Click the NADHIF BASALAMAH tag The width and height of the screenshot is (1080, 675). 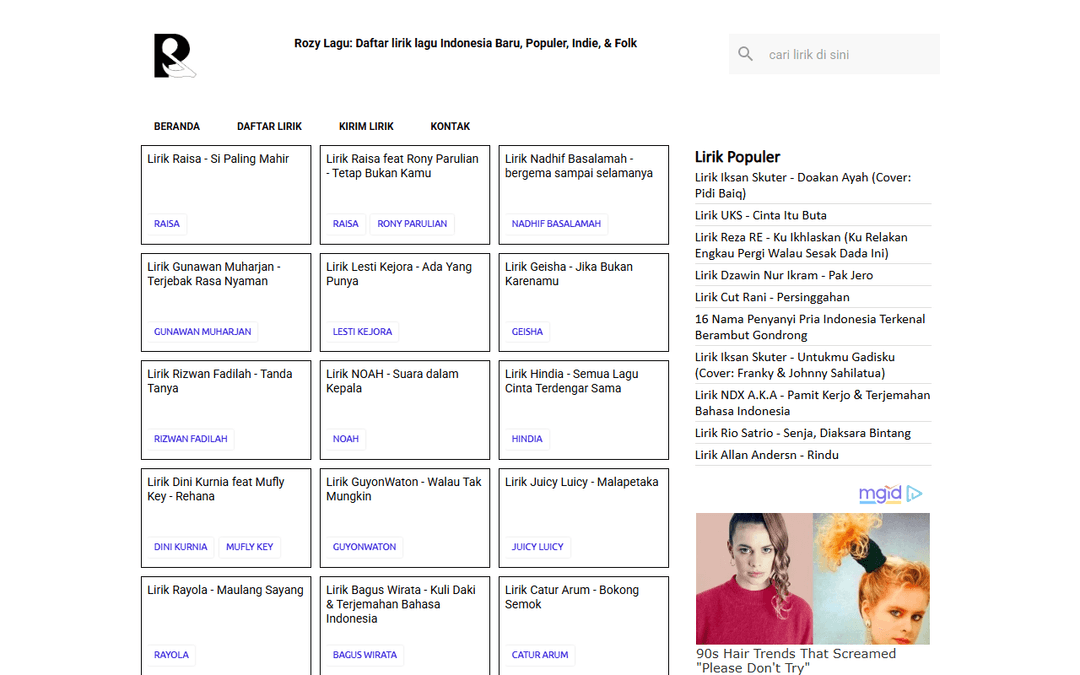(x=556, y=224)
